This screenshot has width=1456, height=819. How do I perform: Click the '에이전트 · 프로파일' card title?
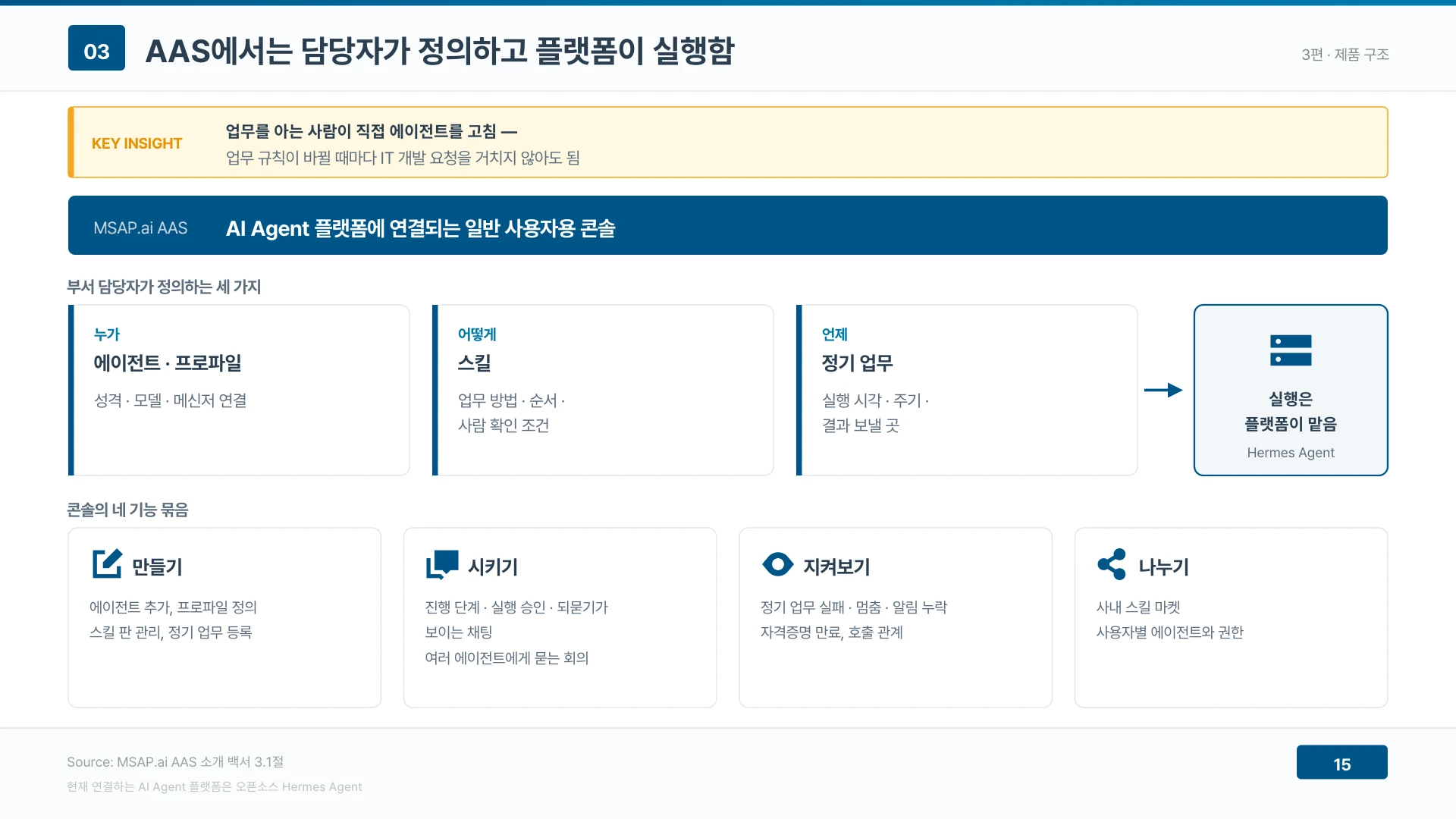(x=168, y=363)
